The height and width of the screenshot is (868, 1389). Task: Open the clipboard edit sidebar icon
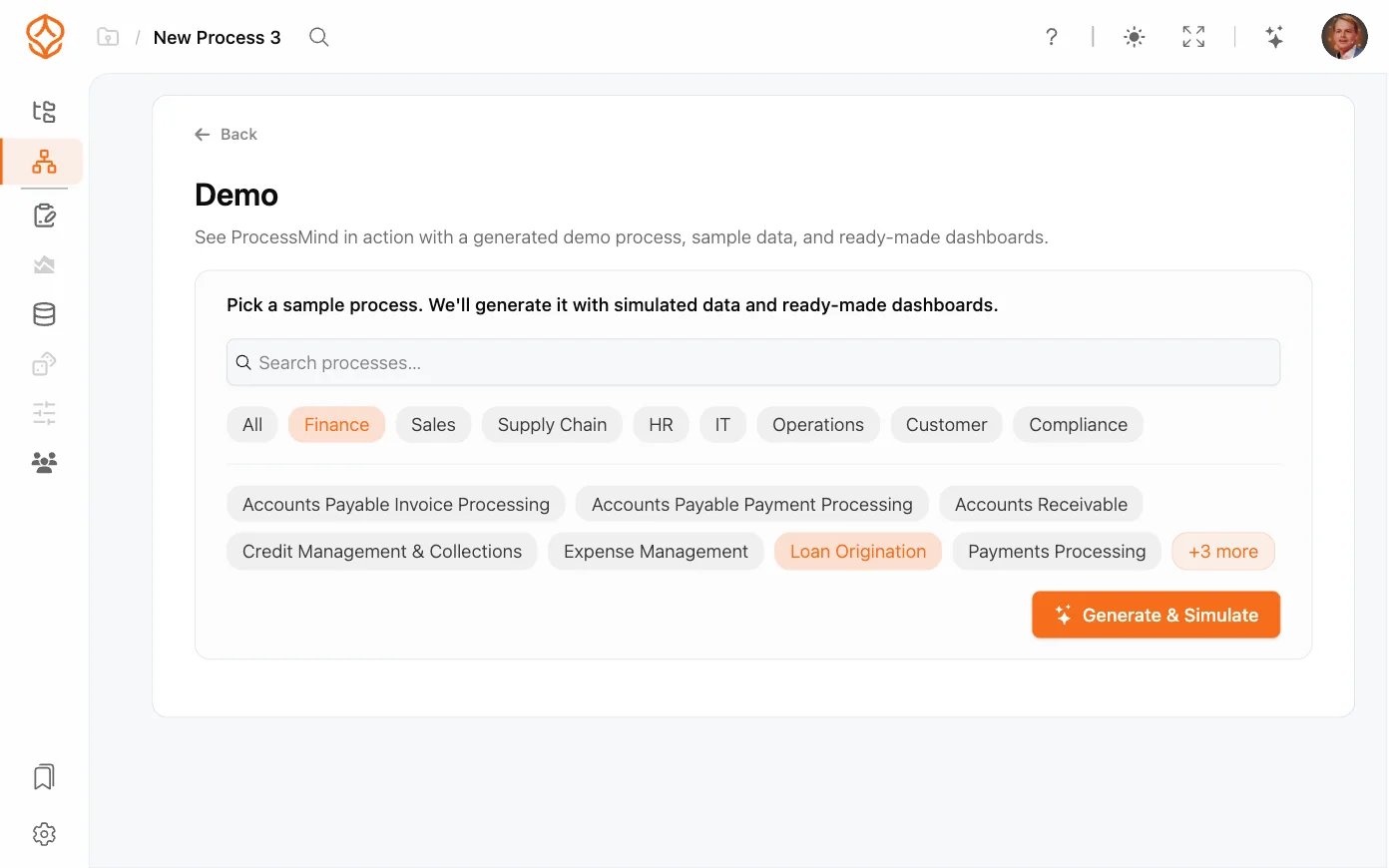click(44, 216)
